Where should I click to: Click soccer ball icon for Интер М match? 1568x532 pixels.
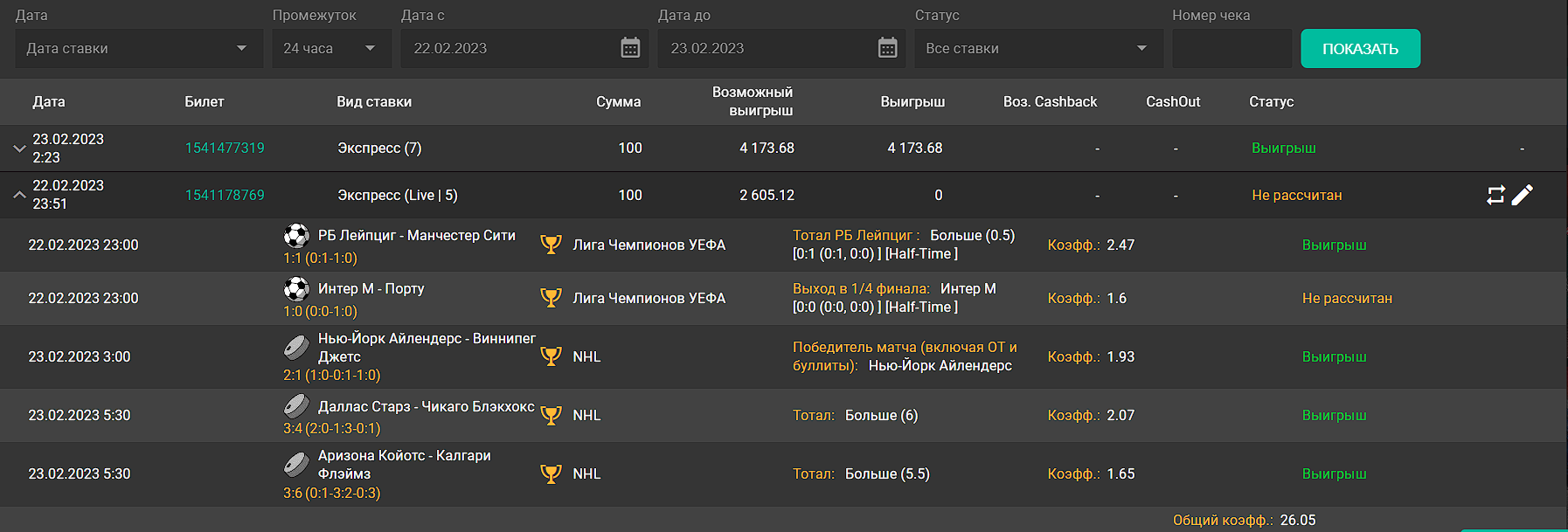296,289
